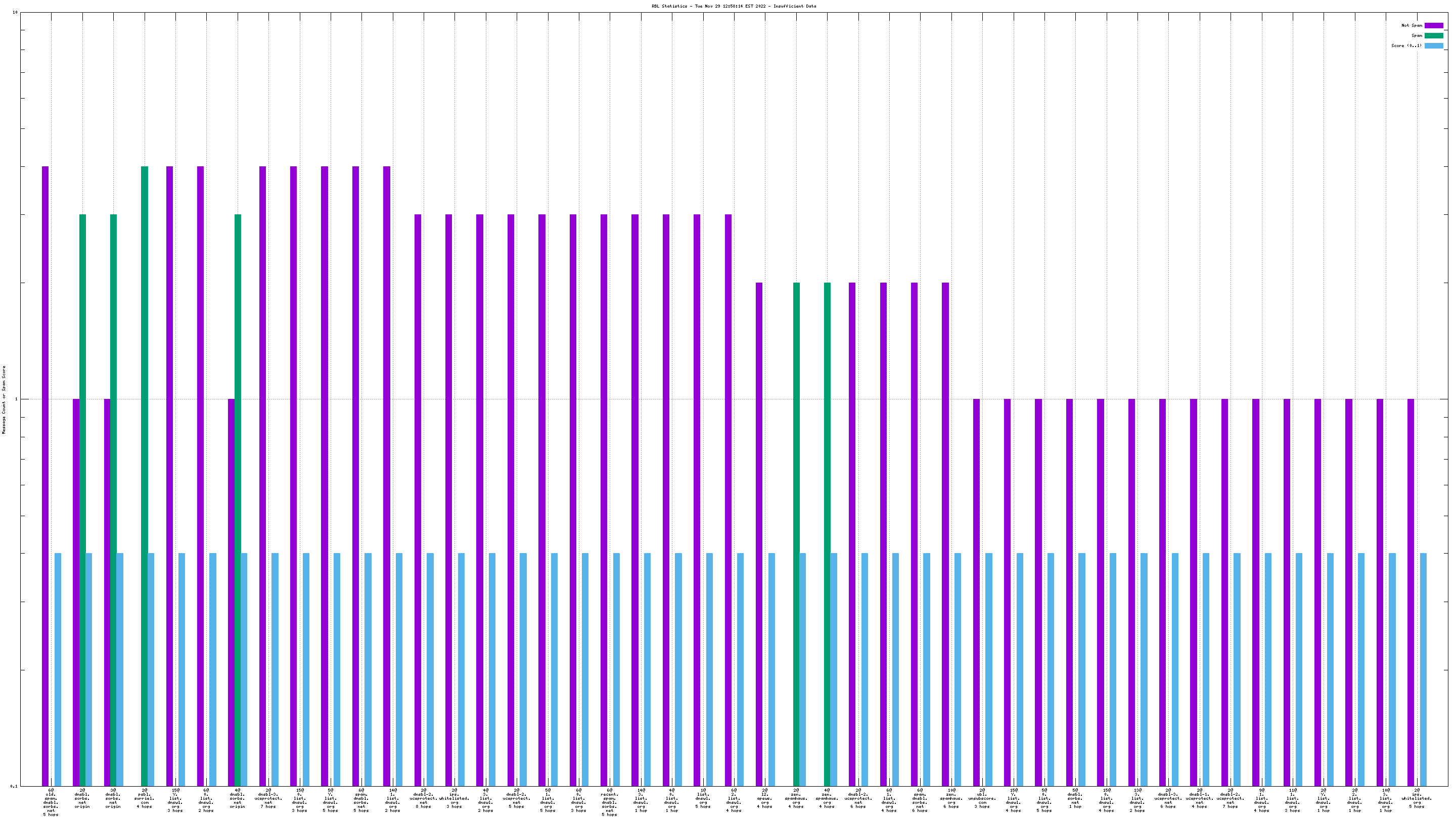Click the y-axis tick label '1'

click(16, 399)
